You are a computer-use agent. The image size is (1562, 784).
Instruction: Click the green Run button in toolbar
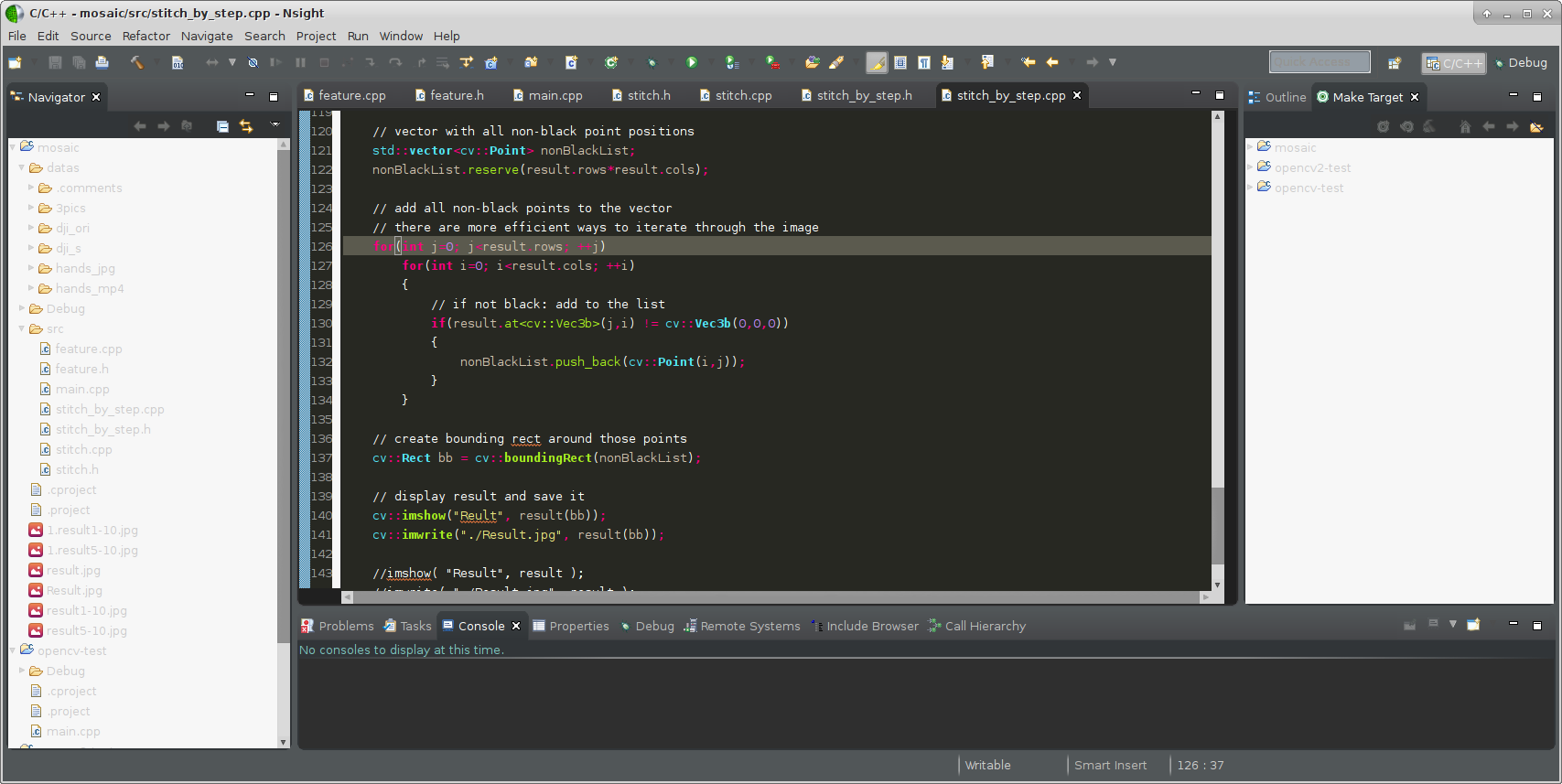point(692,62)
